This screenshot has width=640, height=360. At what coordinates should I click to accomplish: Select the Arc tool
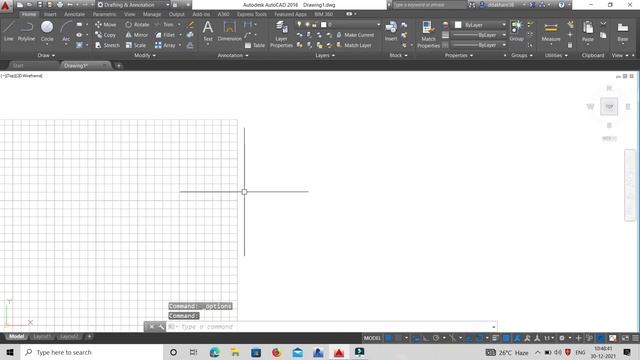click(x=66, y=31)
